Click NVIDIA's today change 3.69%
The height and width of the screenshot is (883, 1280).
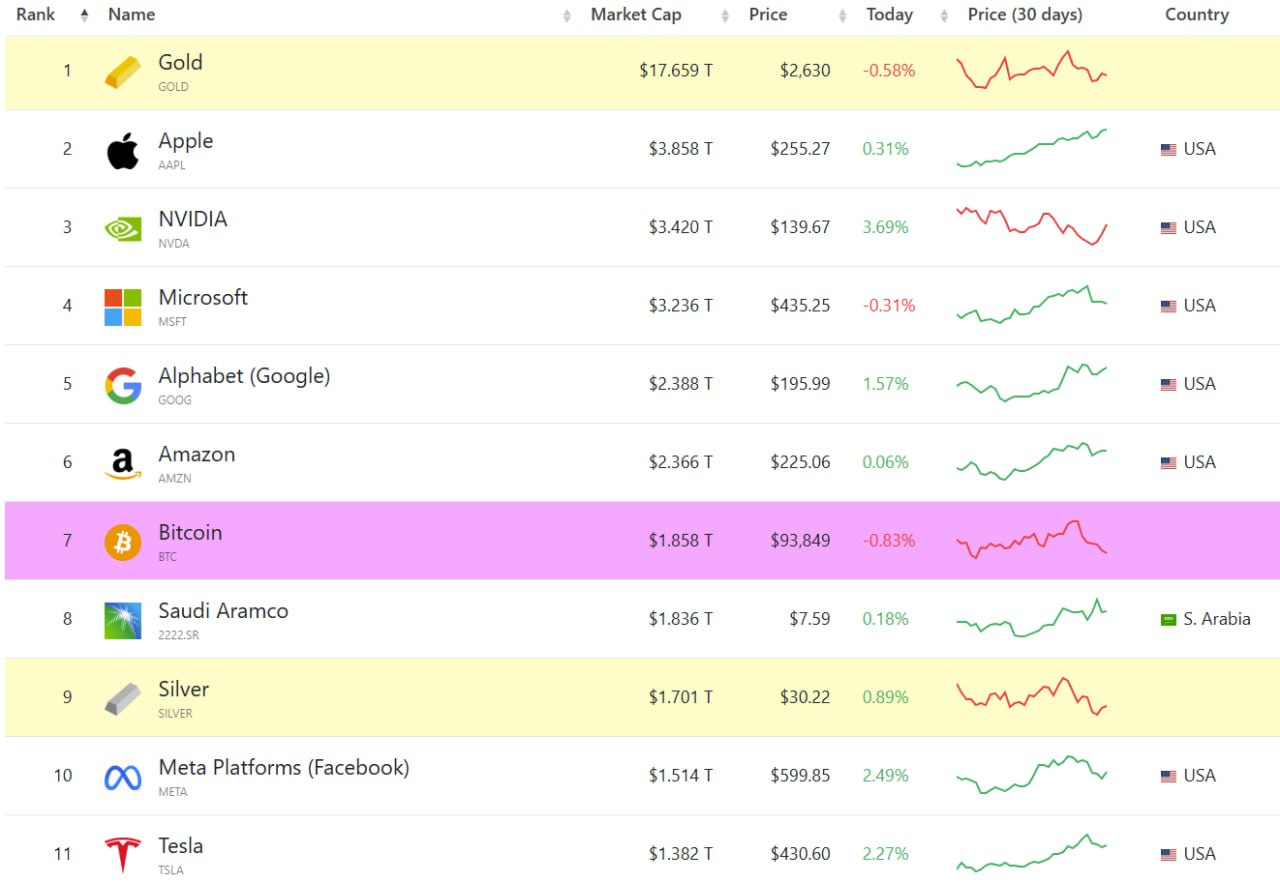(x=886, y=227)
